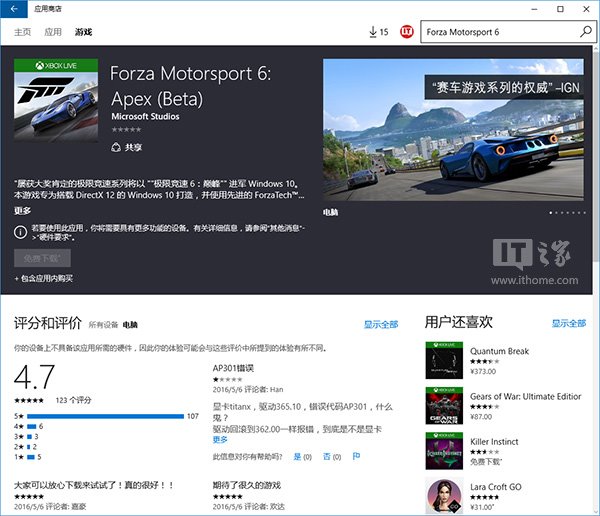Viewport: 600px width, 516px height.
Task: Maximize the 应用商店 window
Action: 560,9
